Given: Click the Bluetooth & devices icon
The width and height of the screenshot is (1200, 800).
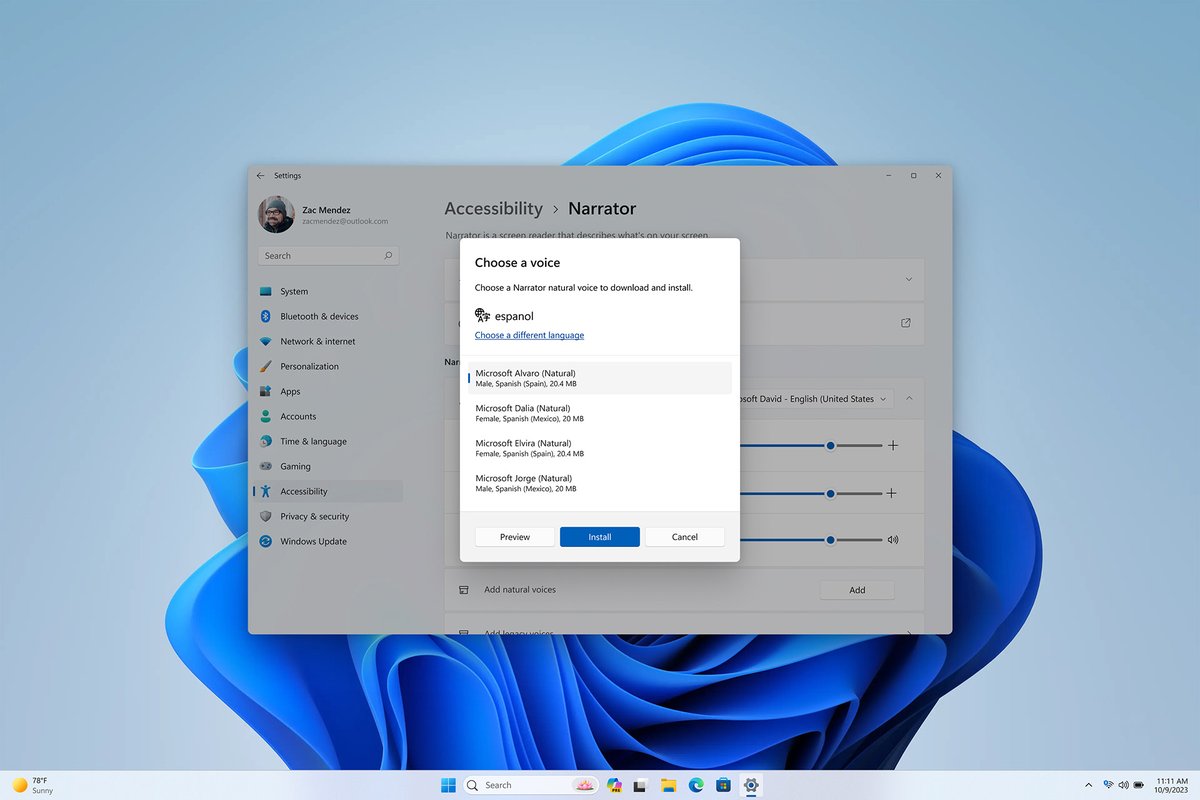Looking at the screenshot, I should [266, 316].
